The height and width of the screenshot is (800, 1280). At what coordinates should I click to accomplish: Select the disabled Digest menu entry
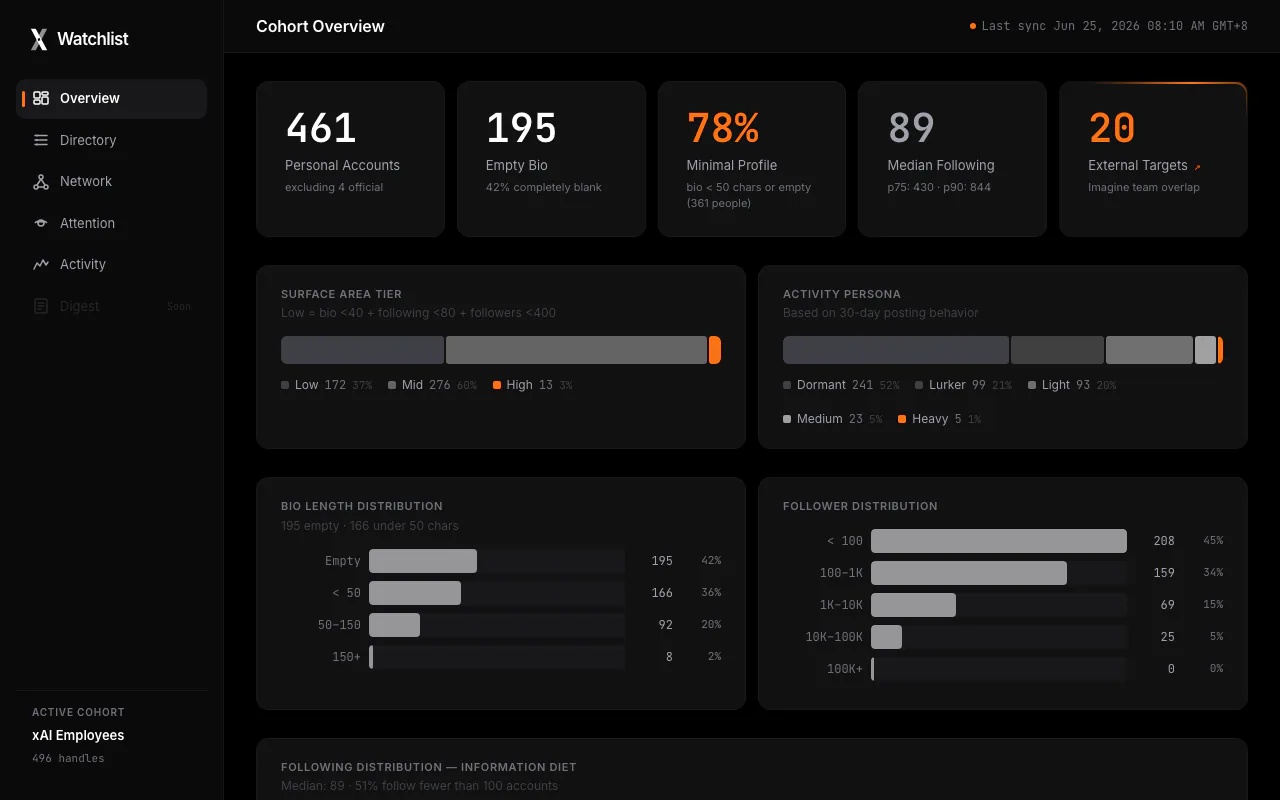112,306
